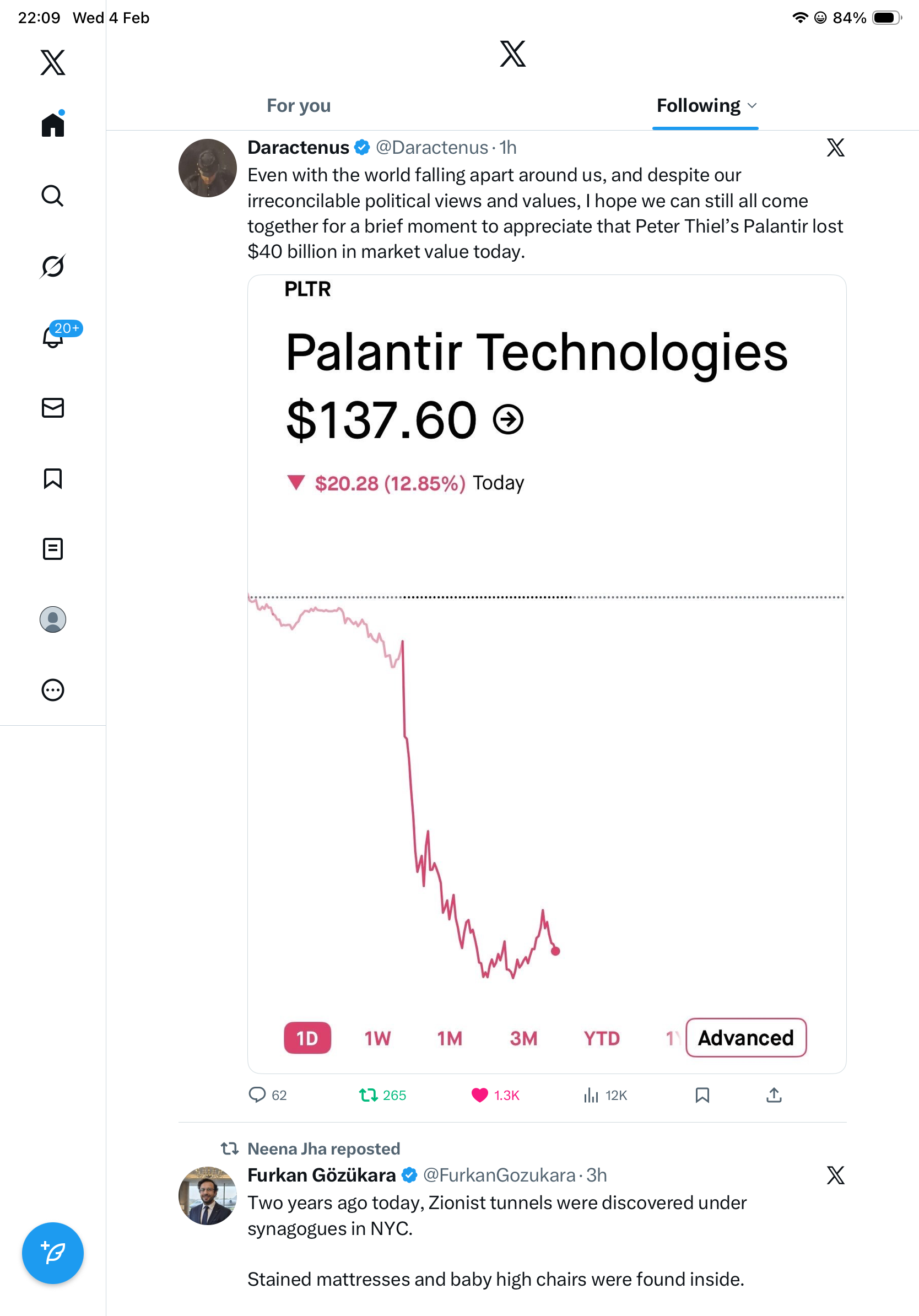Click the Advanced chart button
Image resolution: width=919 pixels, height=1316 pixels.
tap(745, 1038)
